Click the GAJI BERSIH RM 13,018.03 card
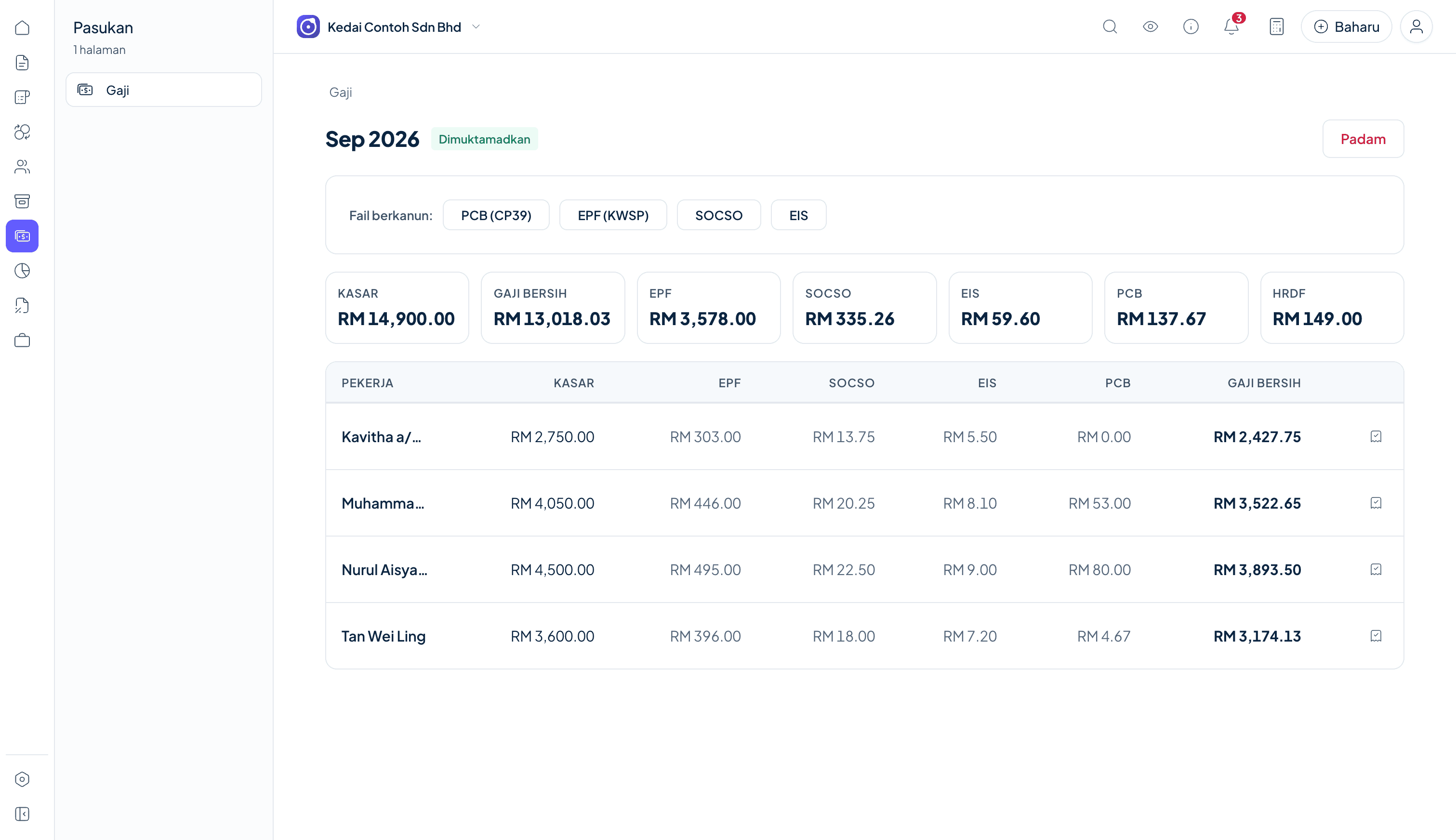The image size is (1456, 840). click(553, 307)
